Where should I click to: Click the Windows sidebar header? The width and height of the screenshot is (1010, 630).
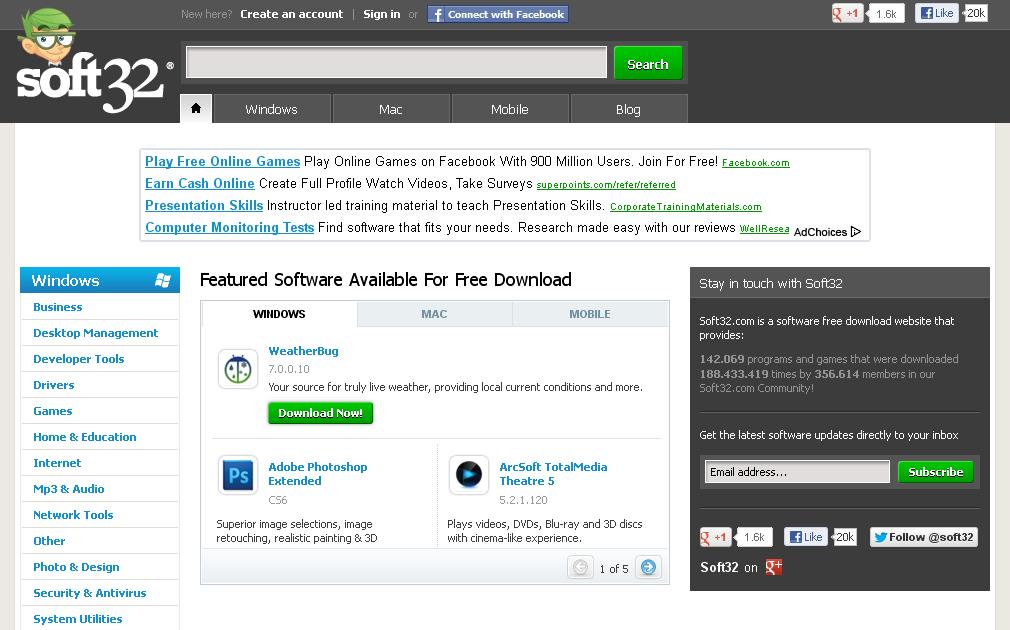pos(100,280)
